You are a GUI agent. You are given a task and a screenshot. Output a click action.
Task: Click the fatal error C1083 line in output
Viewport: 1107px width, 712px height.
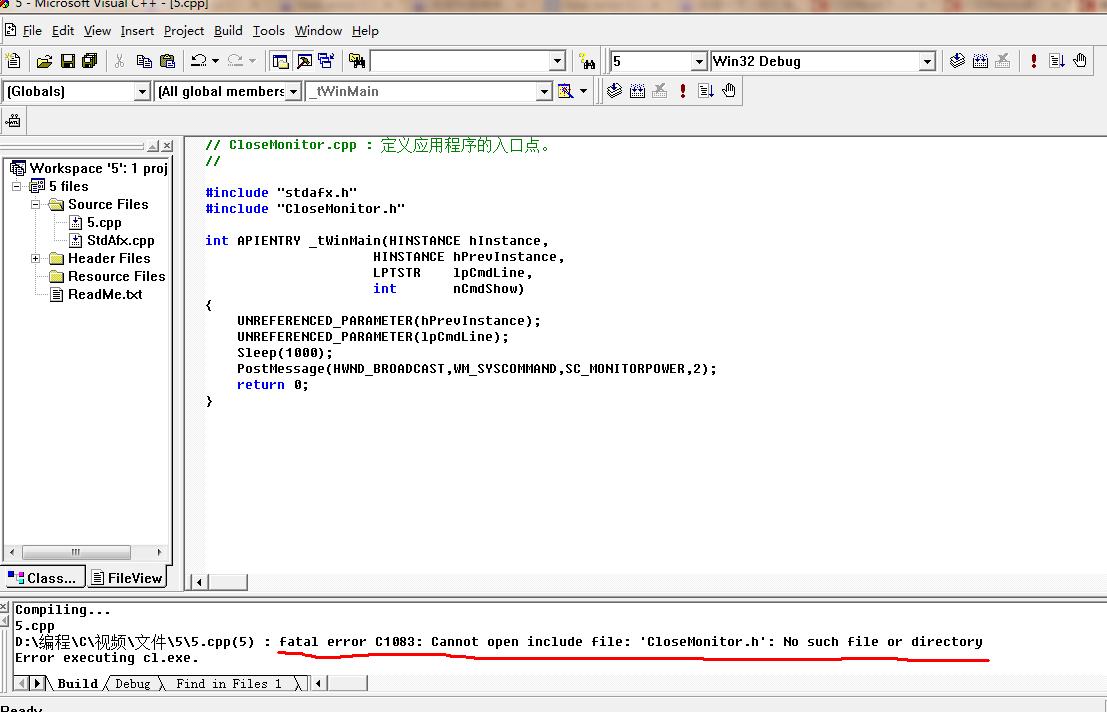[x=498, y=642]
